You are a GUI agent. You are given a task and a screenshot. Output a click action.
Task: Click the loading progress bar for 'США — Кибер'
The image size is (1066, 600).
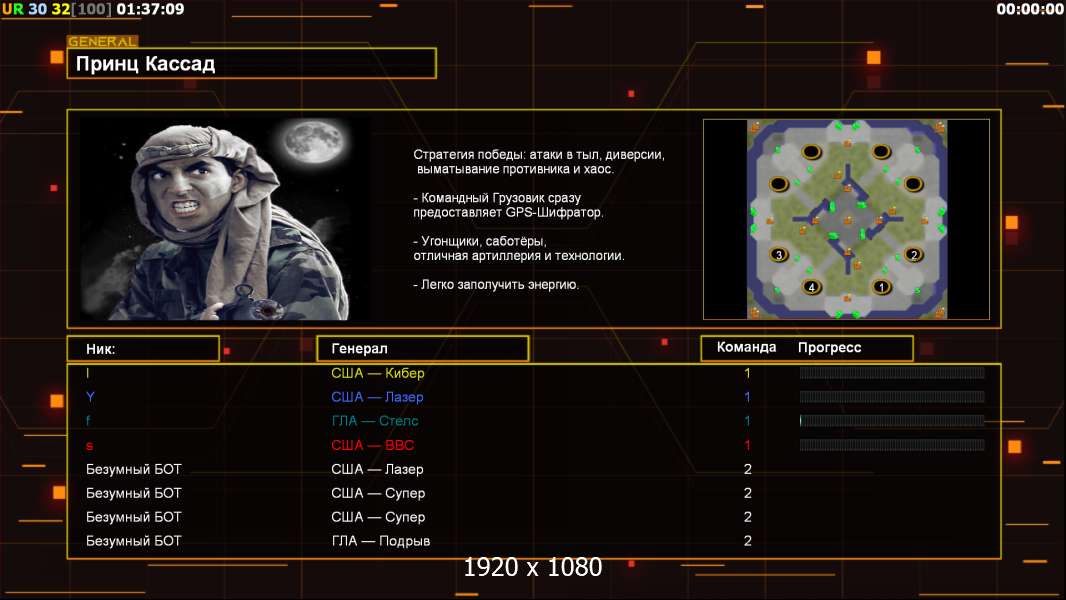coord(892,372)
